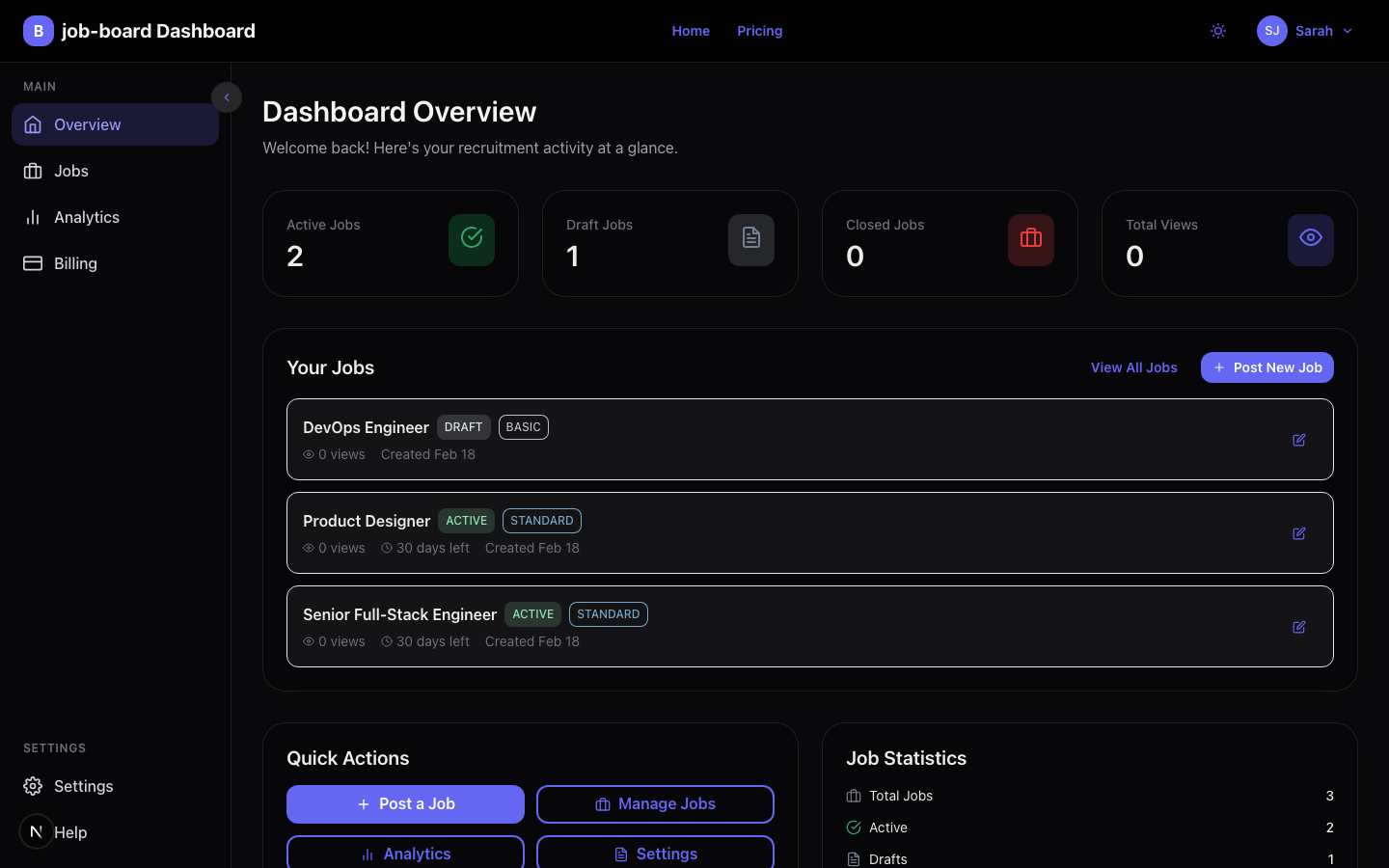Click the Active Jobs green checkmark badge

(471, 238)
